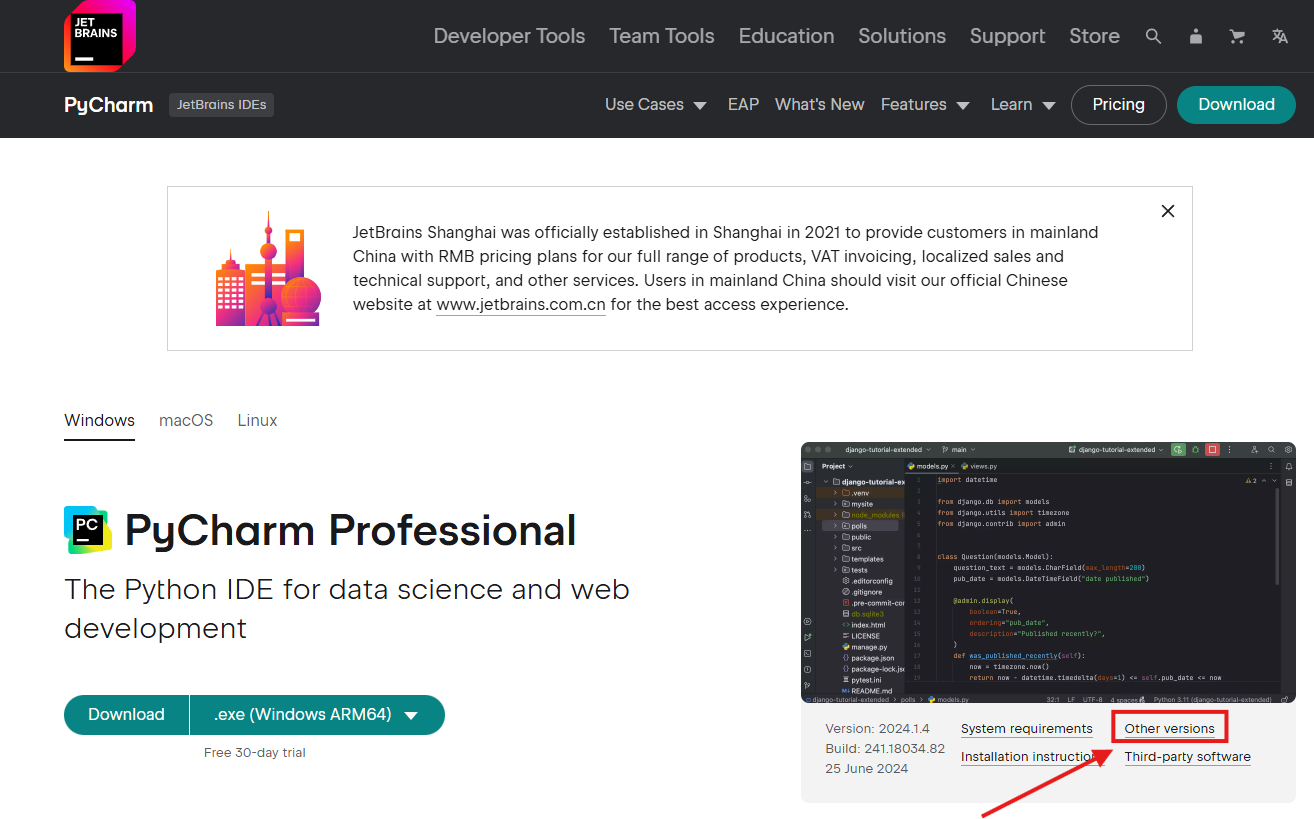1314x819 pixels.
Task: Click the JetBrains logo
Action: [x=100, y=36]
